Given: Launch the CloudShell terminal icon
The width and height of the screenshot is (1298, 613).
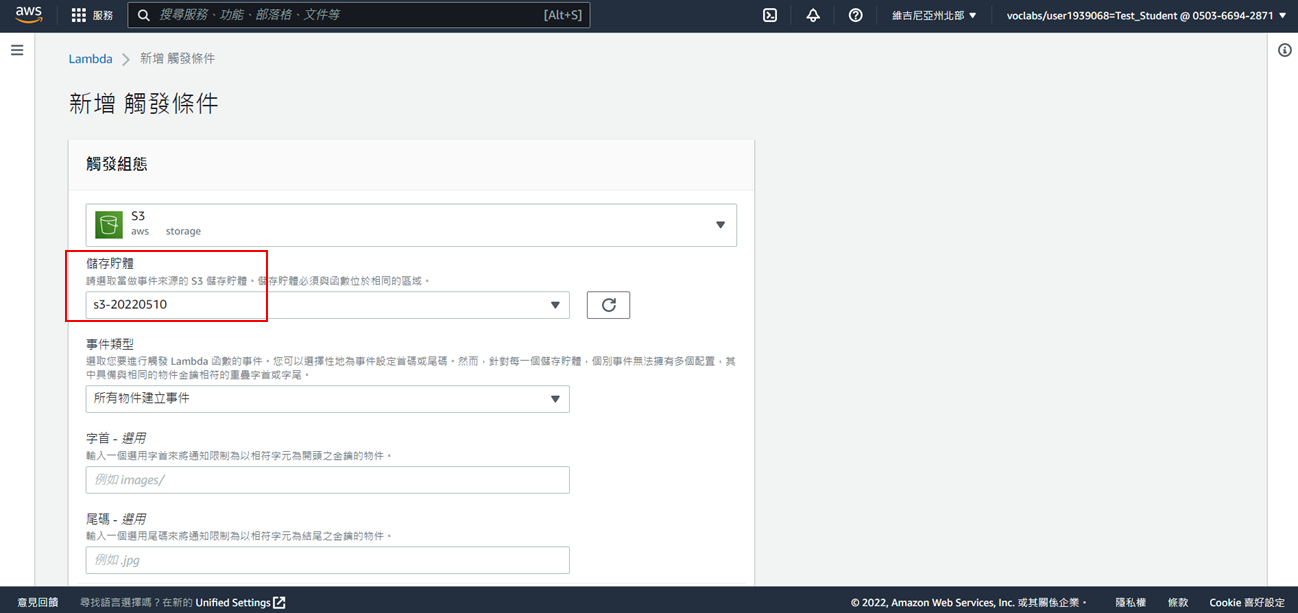Looking at the screenshot, I should point(770,15).
